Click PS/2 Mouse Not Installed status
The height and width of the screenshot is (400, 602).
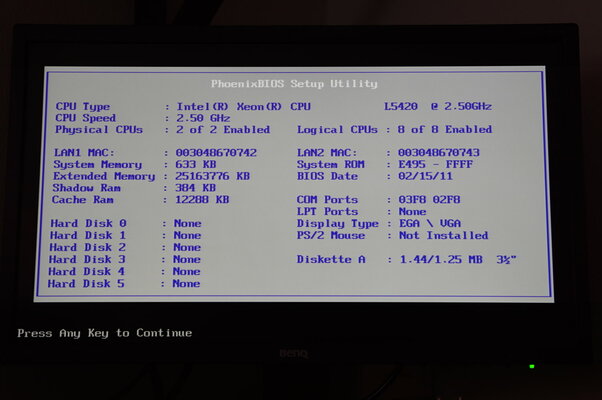coord(443,236)
